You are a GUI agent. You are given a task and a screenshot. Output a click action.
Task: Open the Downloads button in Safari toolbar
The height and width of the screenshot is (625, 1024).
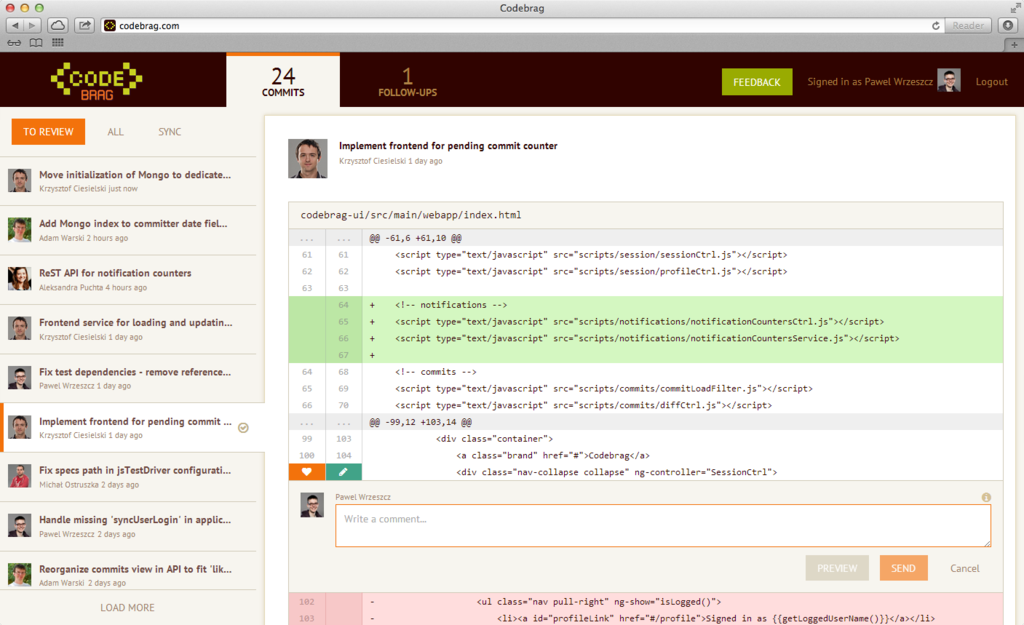coord(1008,25)
